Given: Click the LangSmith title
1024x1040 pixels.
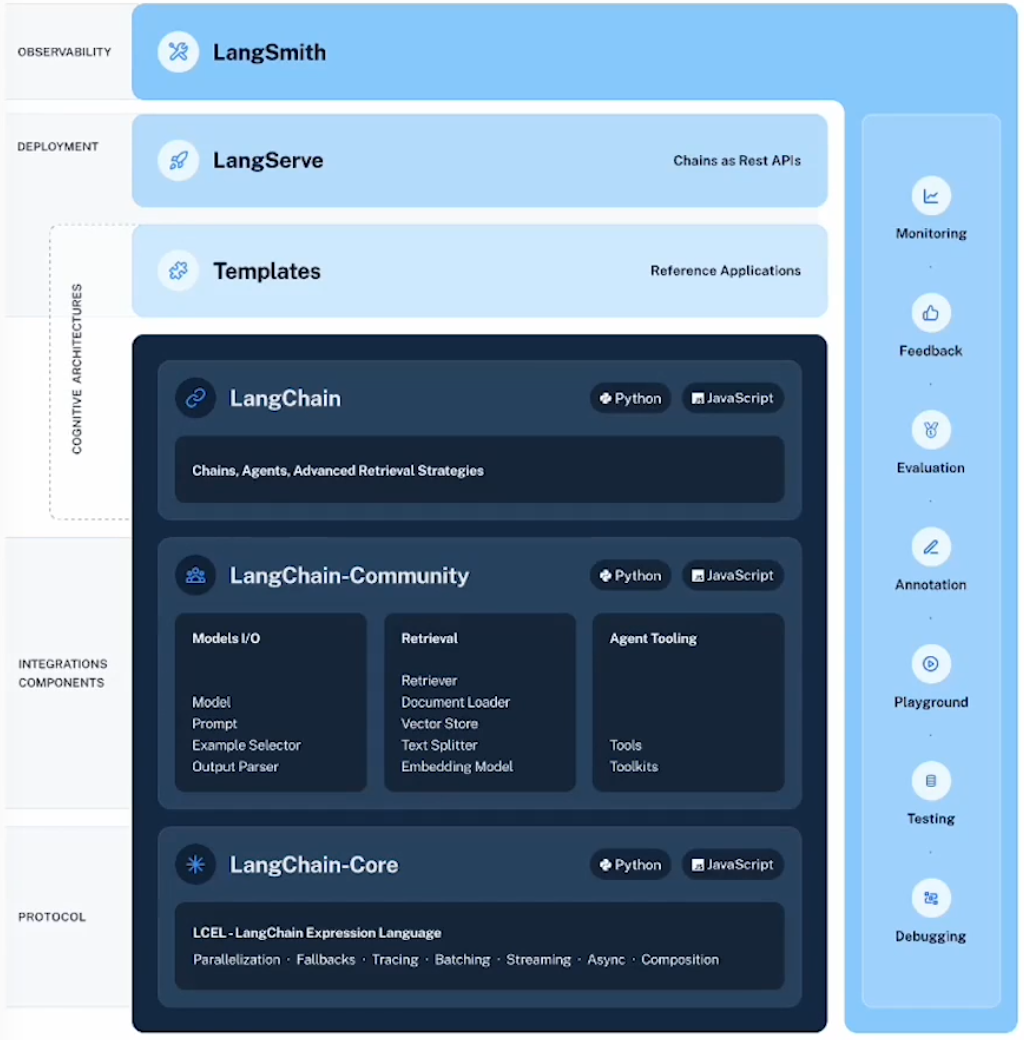Looking at the screenshot, I should pyautogui.click(x=269, y=52).
